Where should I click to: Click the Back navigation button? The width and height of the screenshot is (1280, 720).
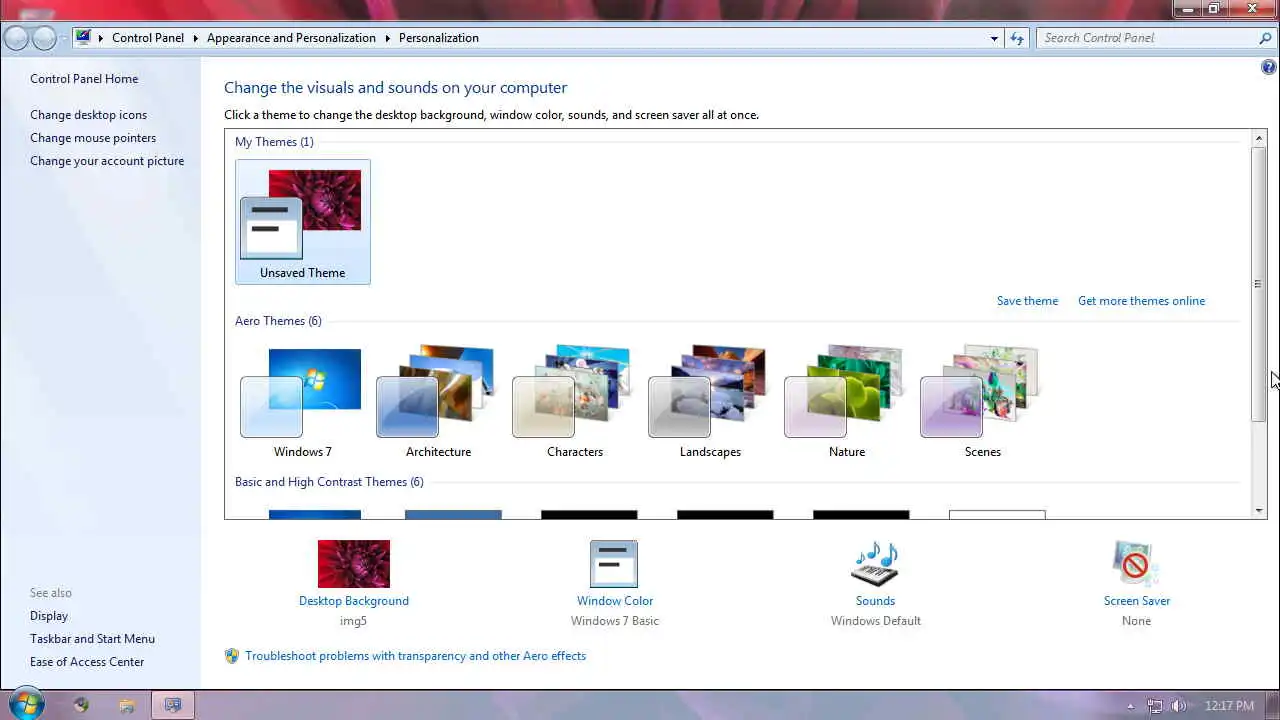(16, 38)
